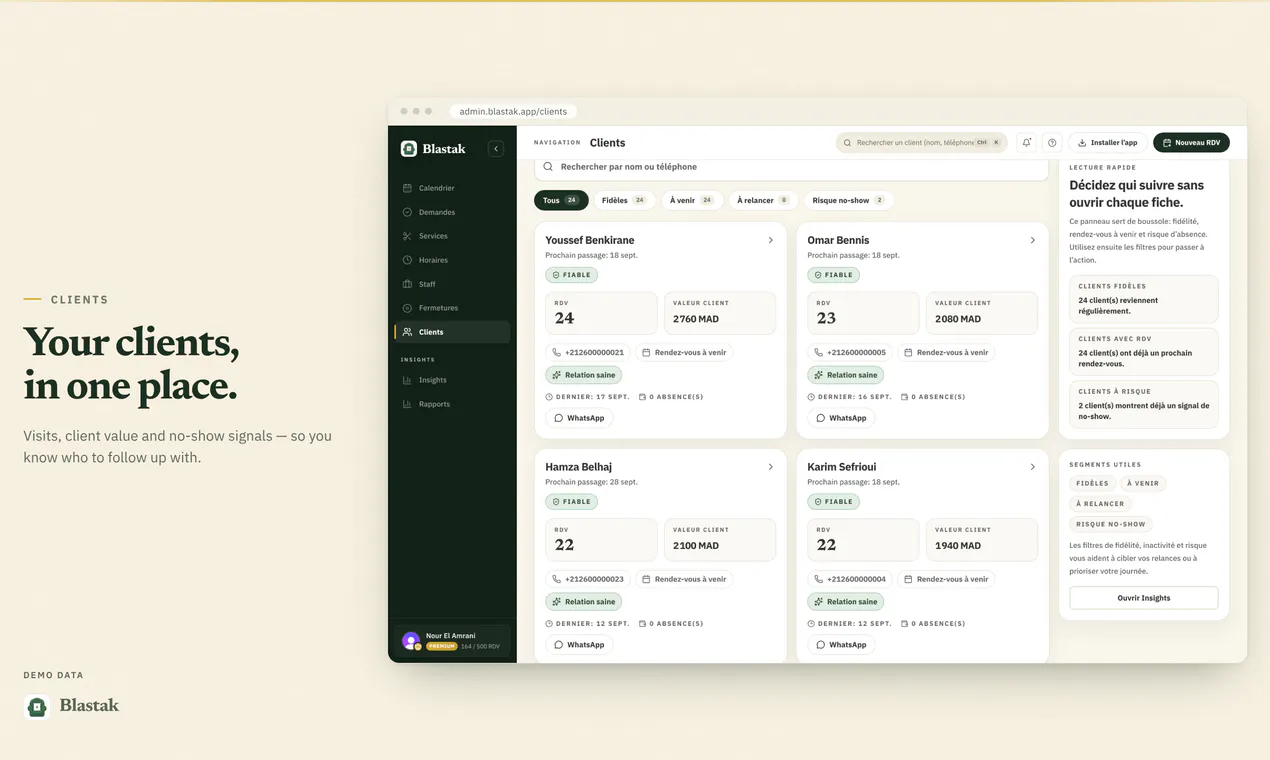
Task: Open the Clients avec RDV summary card
Action: point(1144,352)
